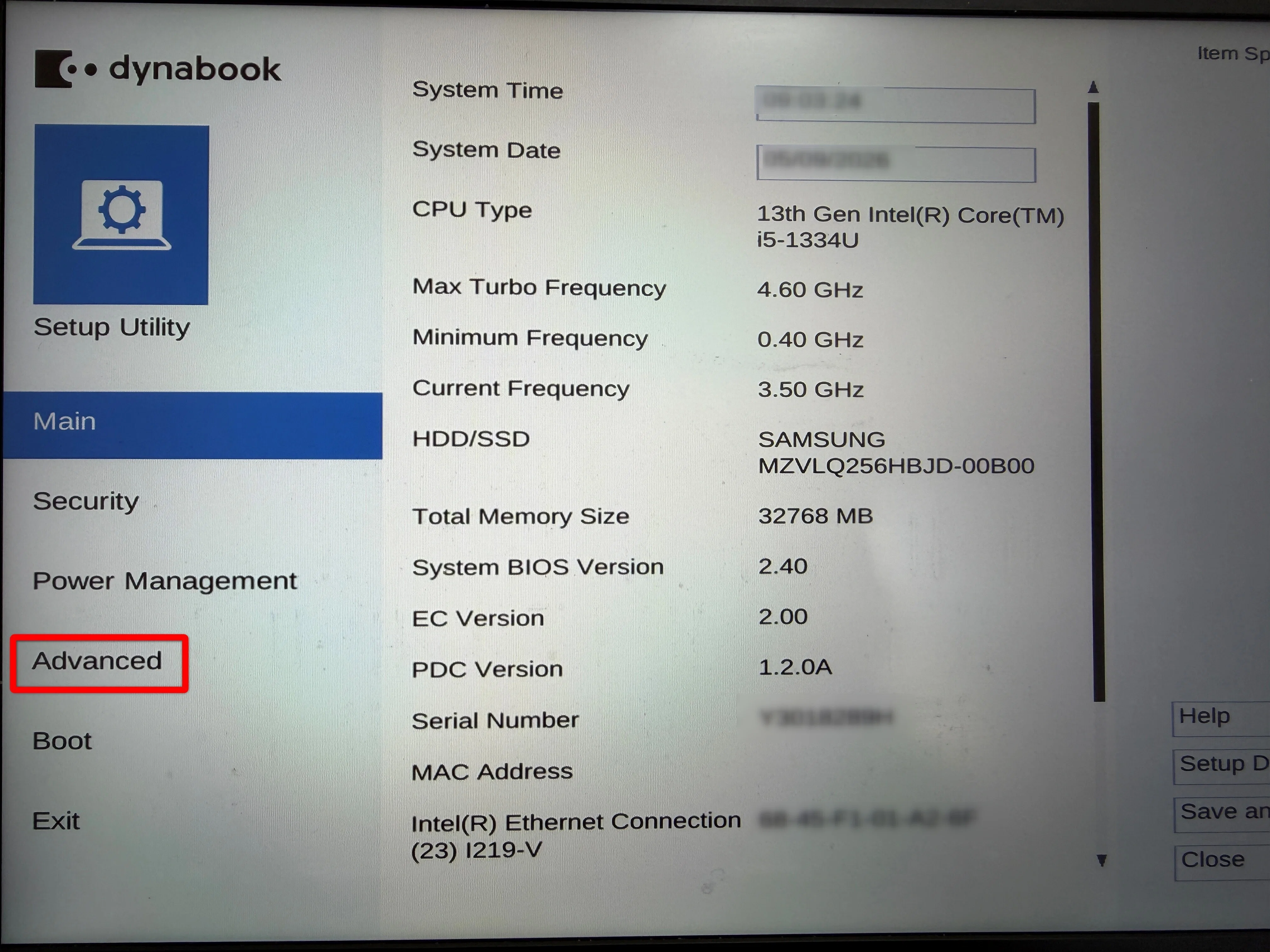1270x952 pixels.
Task: Click the Item Specific Help heading
Action: click(1233, 54)
